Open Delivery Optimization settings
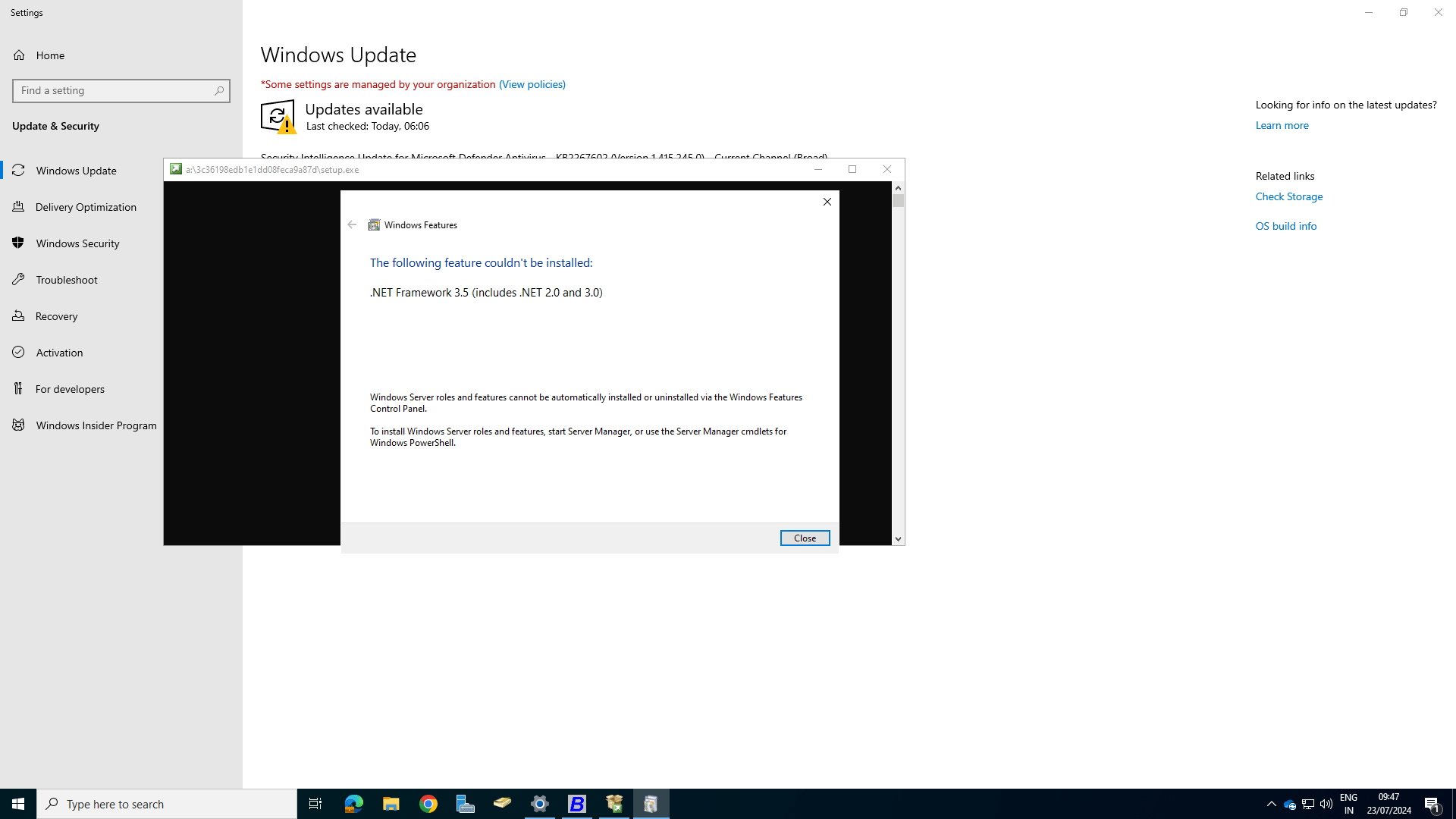The width and height of the screenshot is (1456, 819). [x=82, y=207]
